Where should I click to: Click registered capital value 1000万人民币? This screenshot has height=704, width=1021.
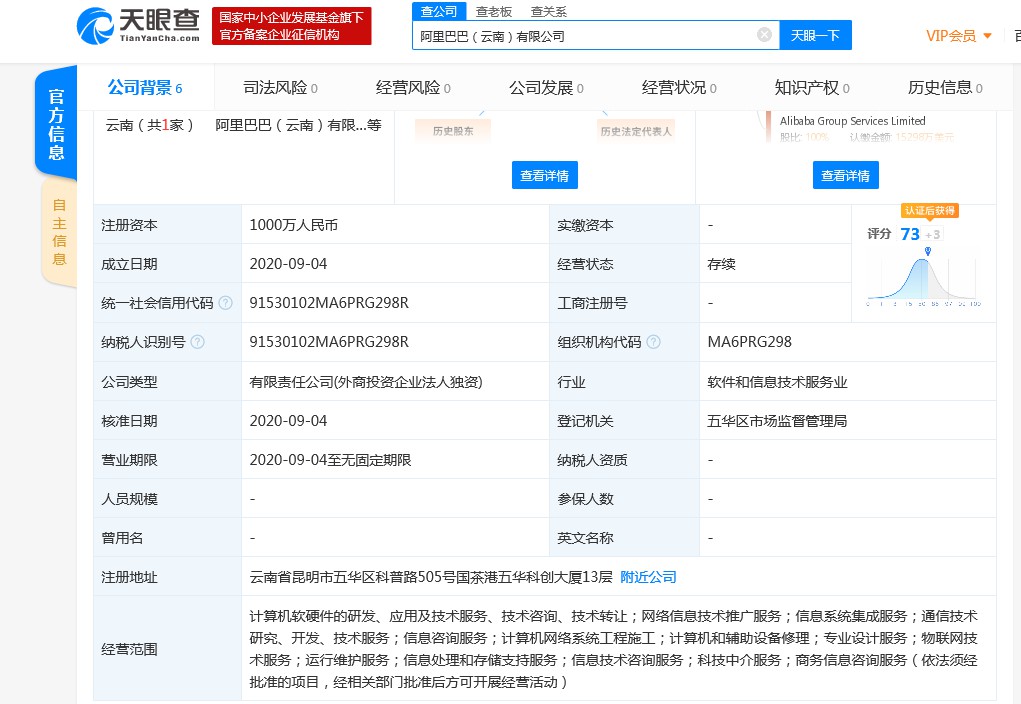(294, 225)
